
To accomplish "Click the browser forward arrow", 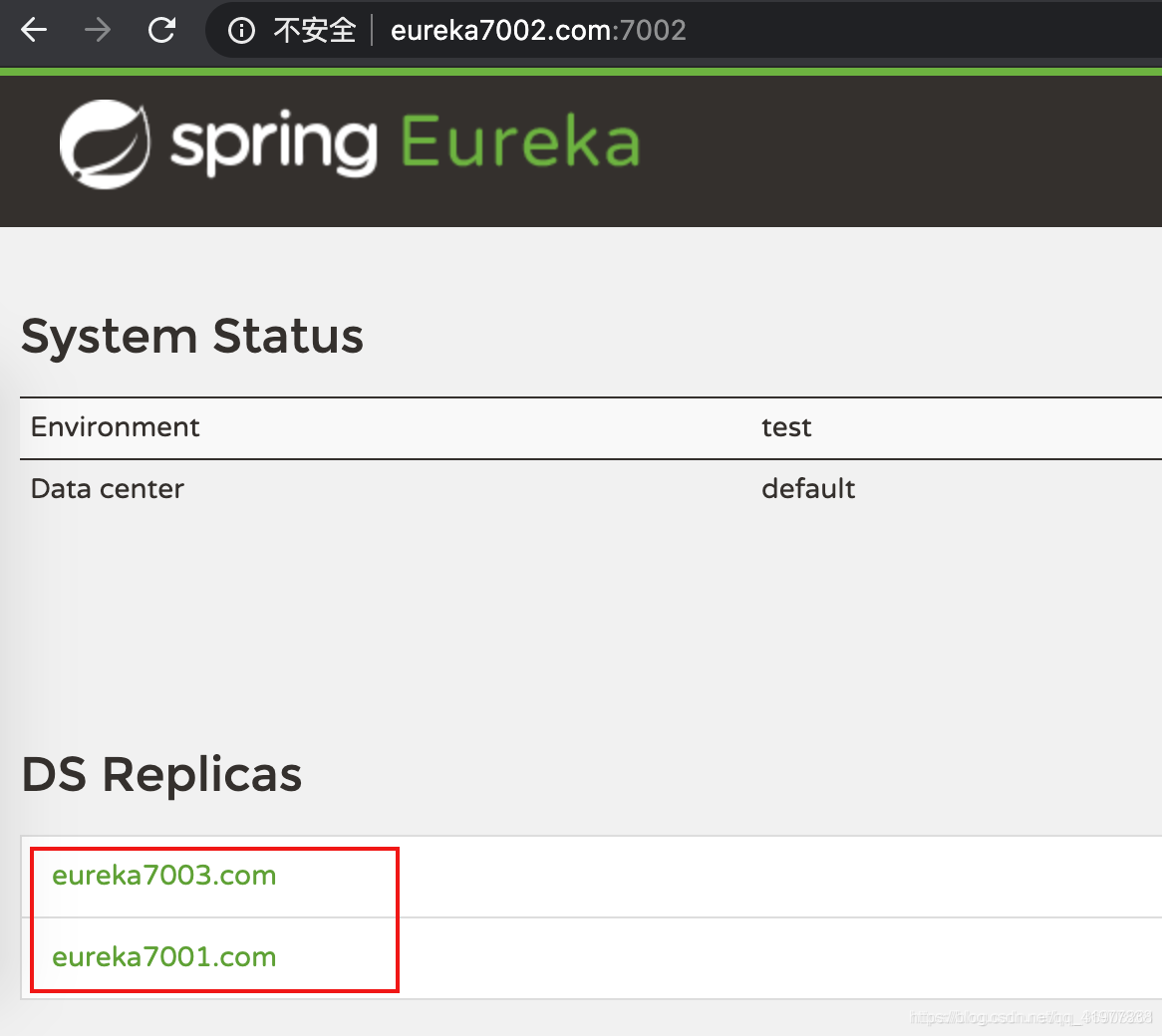I will (x=97, y=30).
